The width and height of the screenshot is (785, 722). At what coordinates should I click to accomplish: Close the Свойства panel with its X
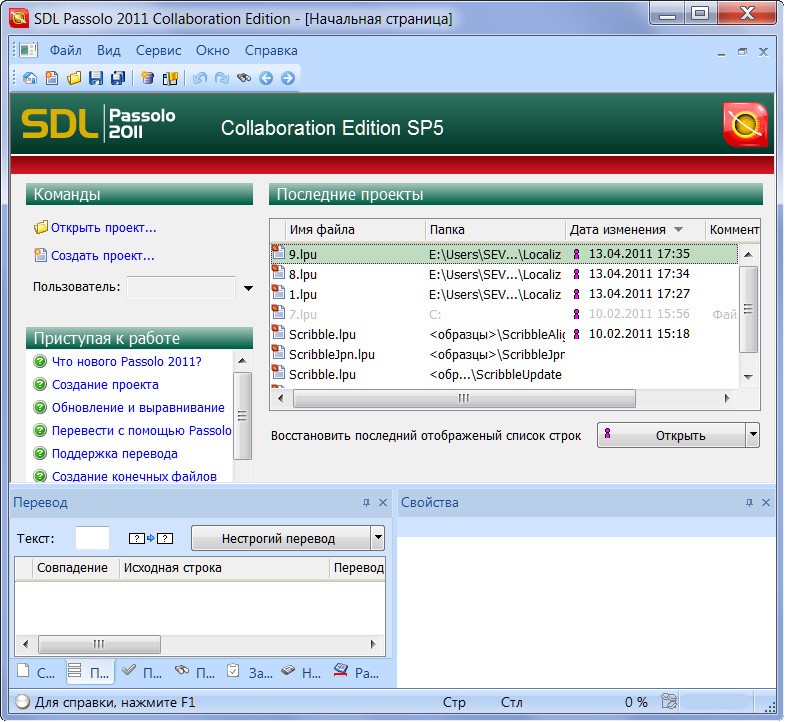[x=766, y=502]
